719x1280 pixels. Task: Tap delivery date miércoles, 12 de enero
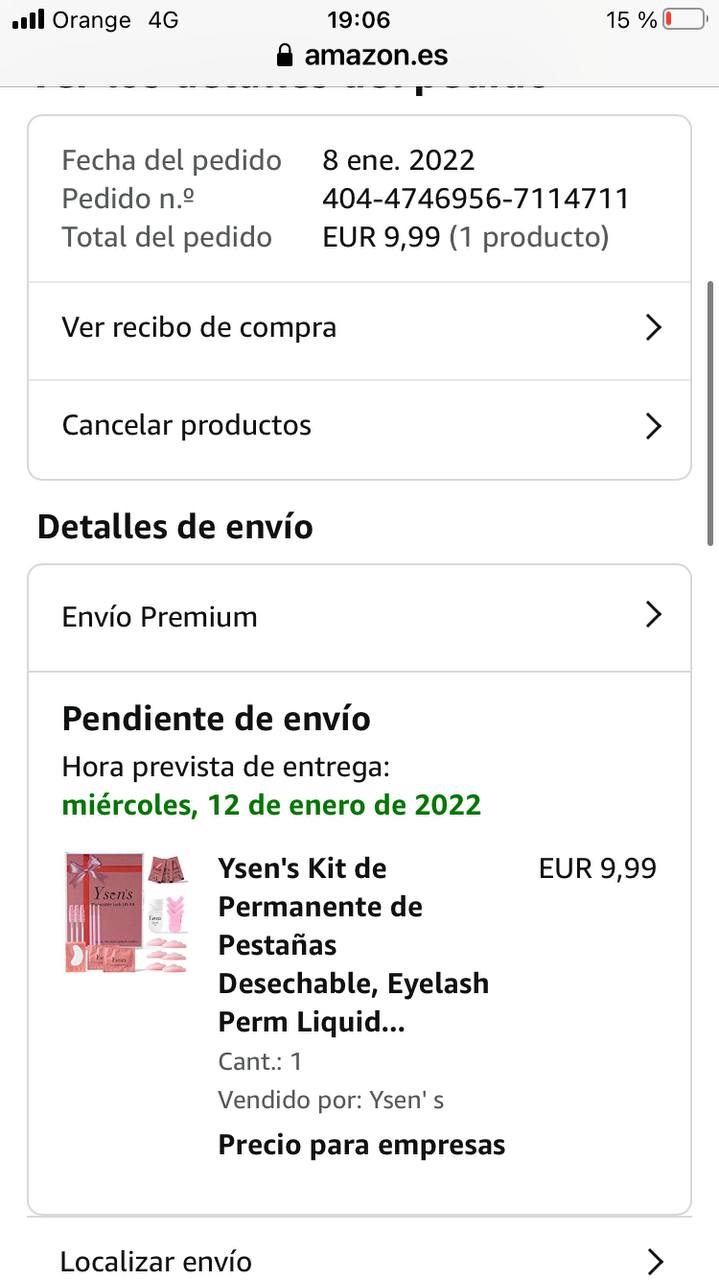pos(271,805)
